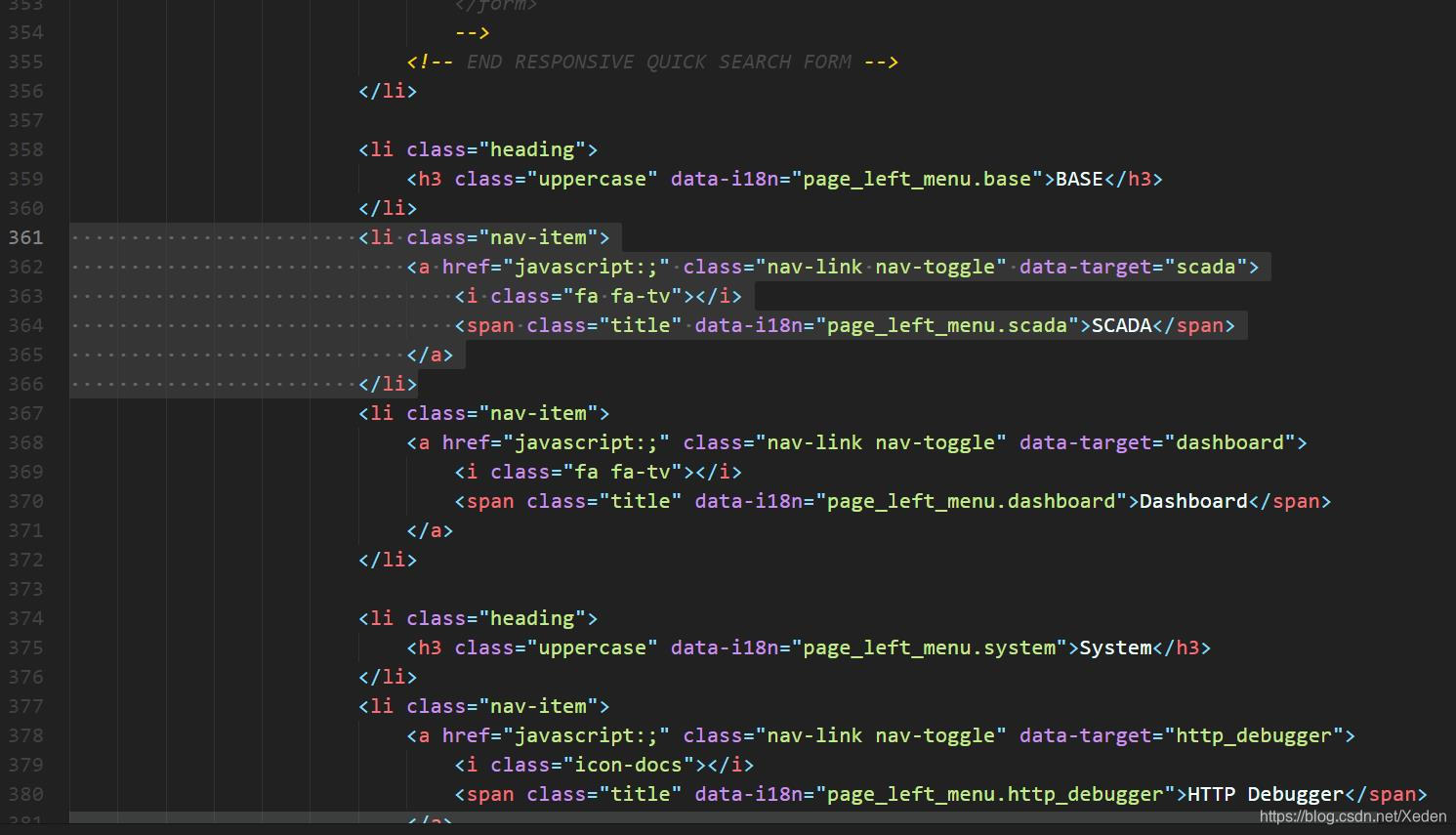Click closing </a> tag on line 371
The height and width of the screenshot is (835, 1456).
[x=431, y=530]
